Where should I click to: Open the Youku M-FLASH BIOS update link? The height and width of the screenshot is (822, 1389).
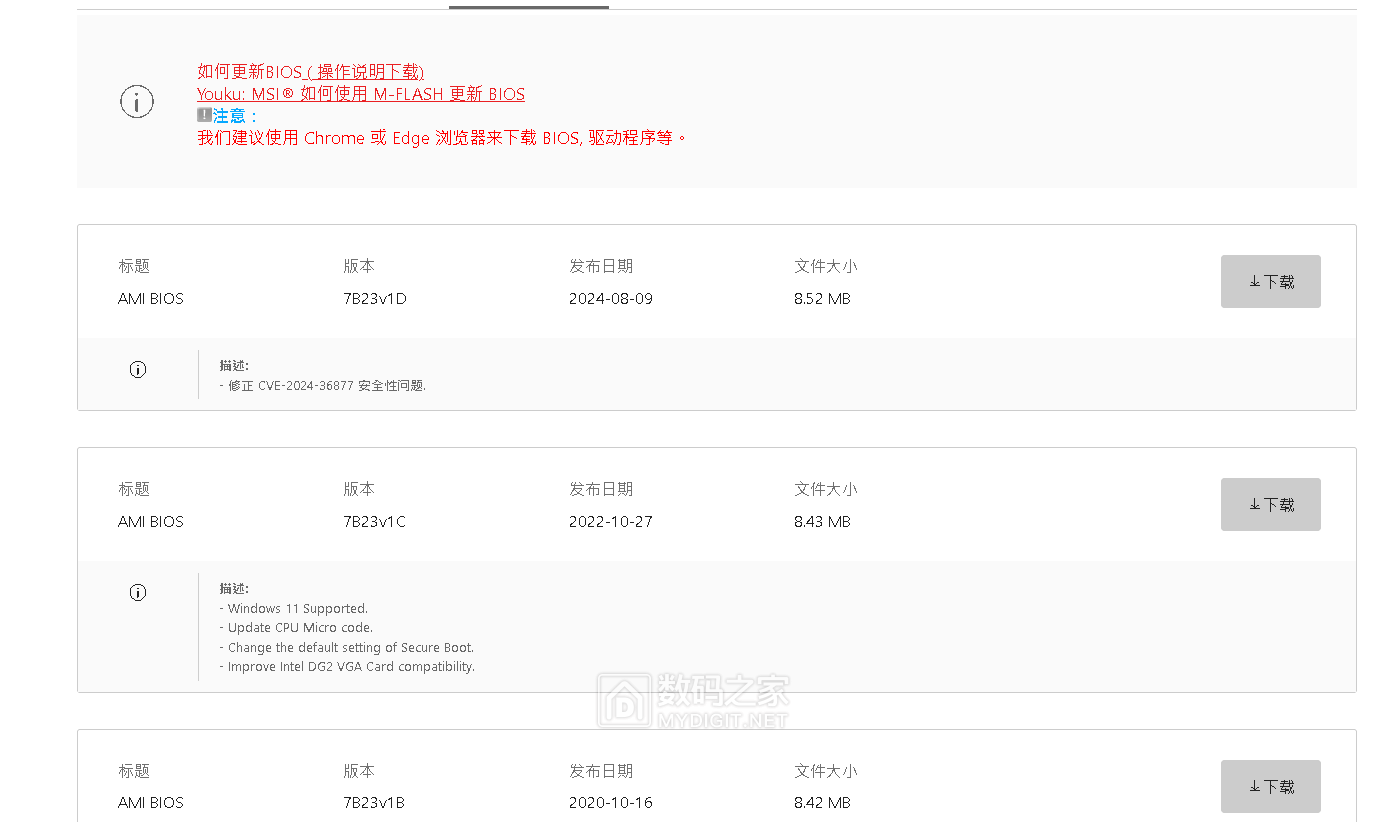[x=360, y=94]
